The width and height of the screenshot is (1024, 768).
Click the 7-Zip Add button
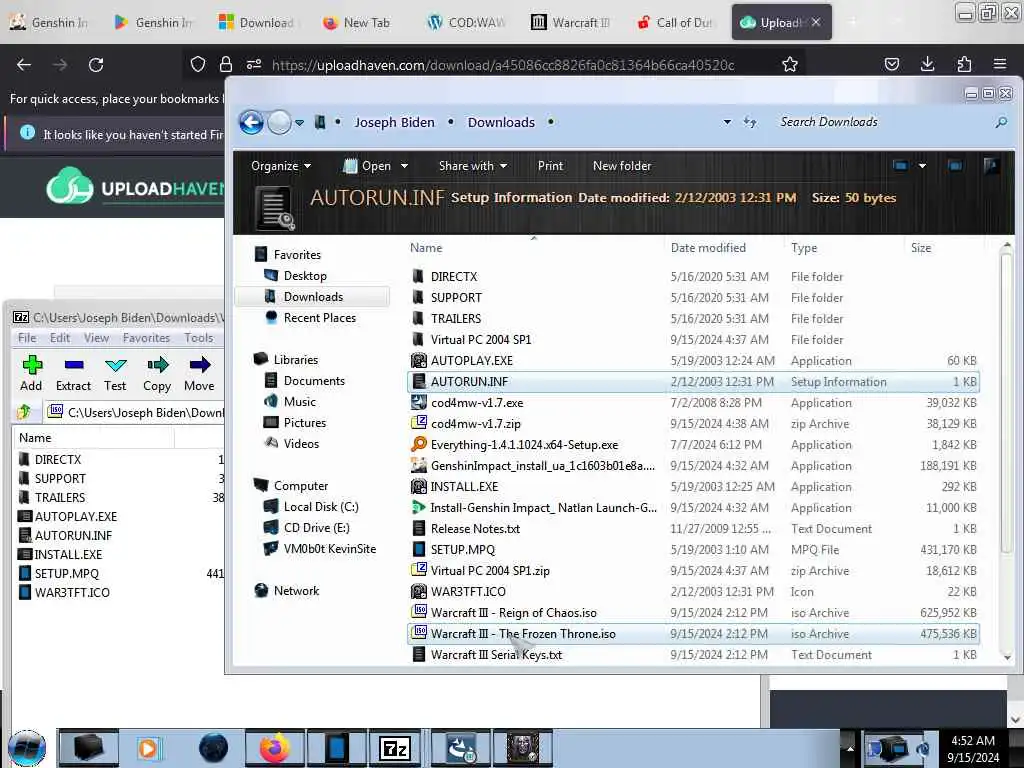(x=31, y=374)
